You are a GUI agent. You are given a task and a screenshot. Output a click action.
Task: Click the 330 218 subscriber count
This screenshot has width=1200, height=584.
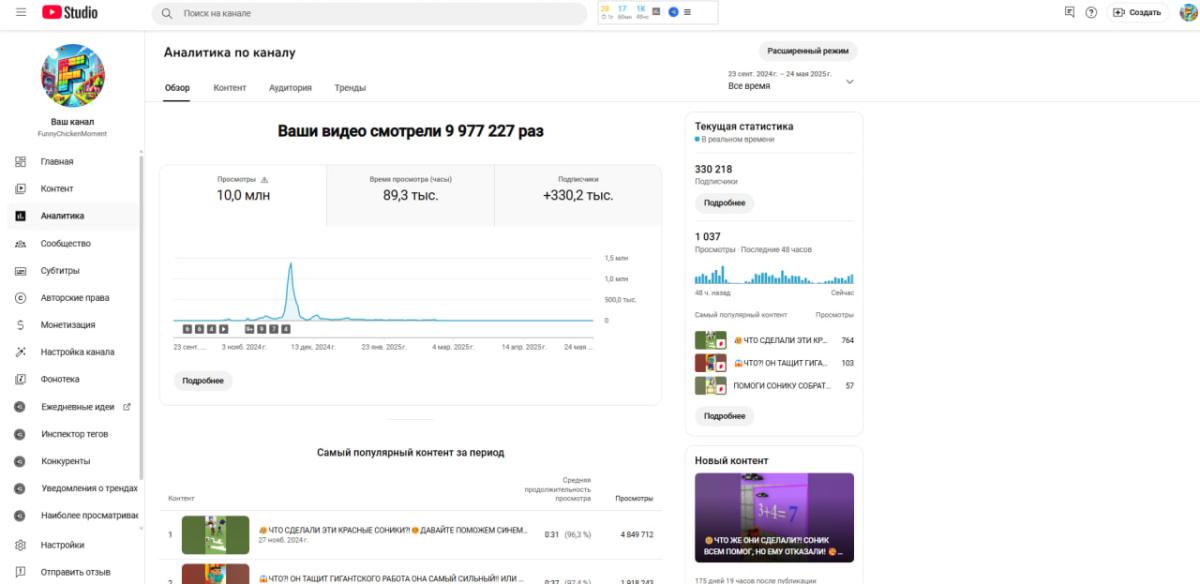[x=713, y=169]
